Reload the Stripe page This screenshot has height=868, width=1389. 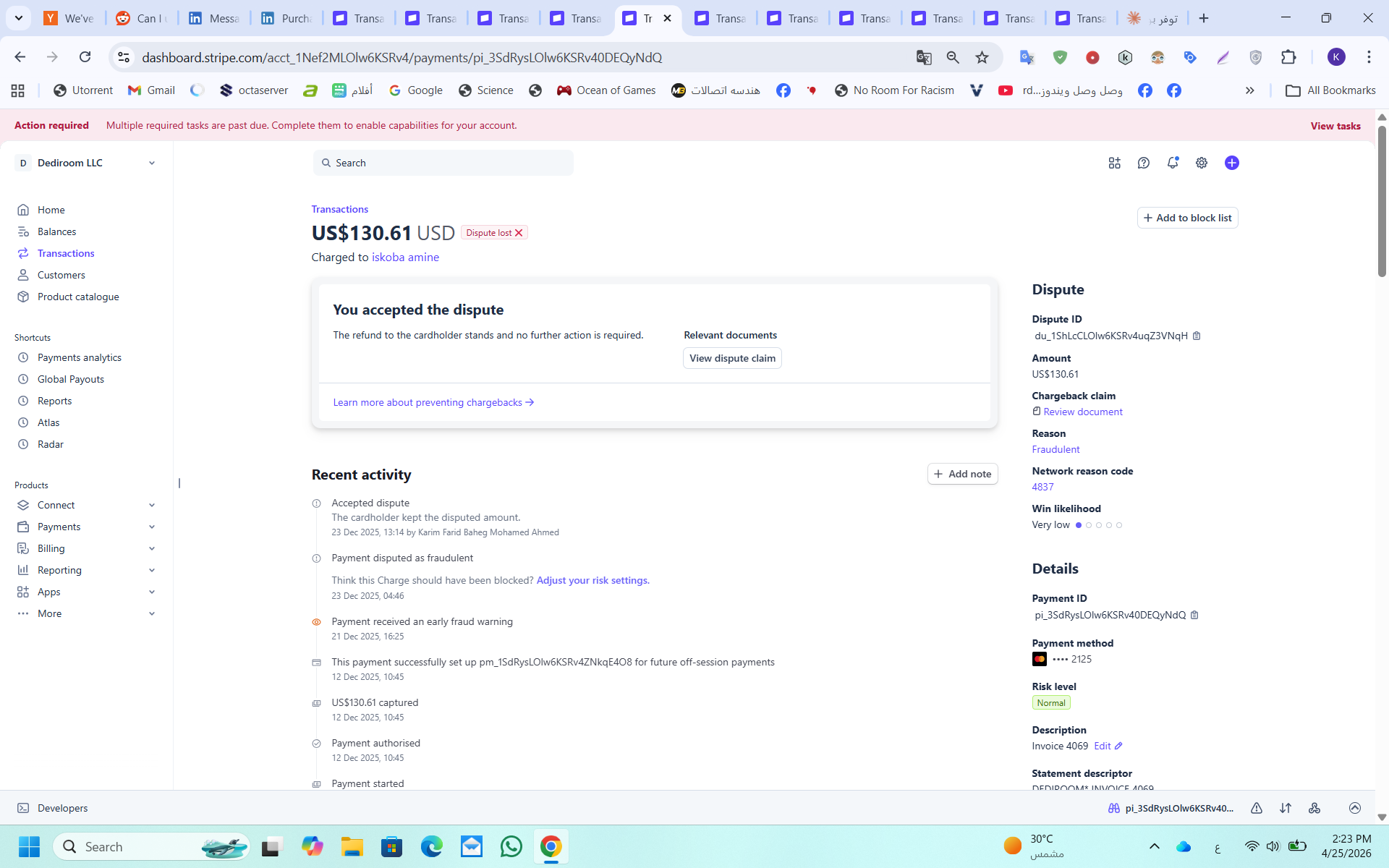click(x=85, y=57)
